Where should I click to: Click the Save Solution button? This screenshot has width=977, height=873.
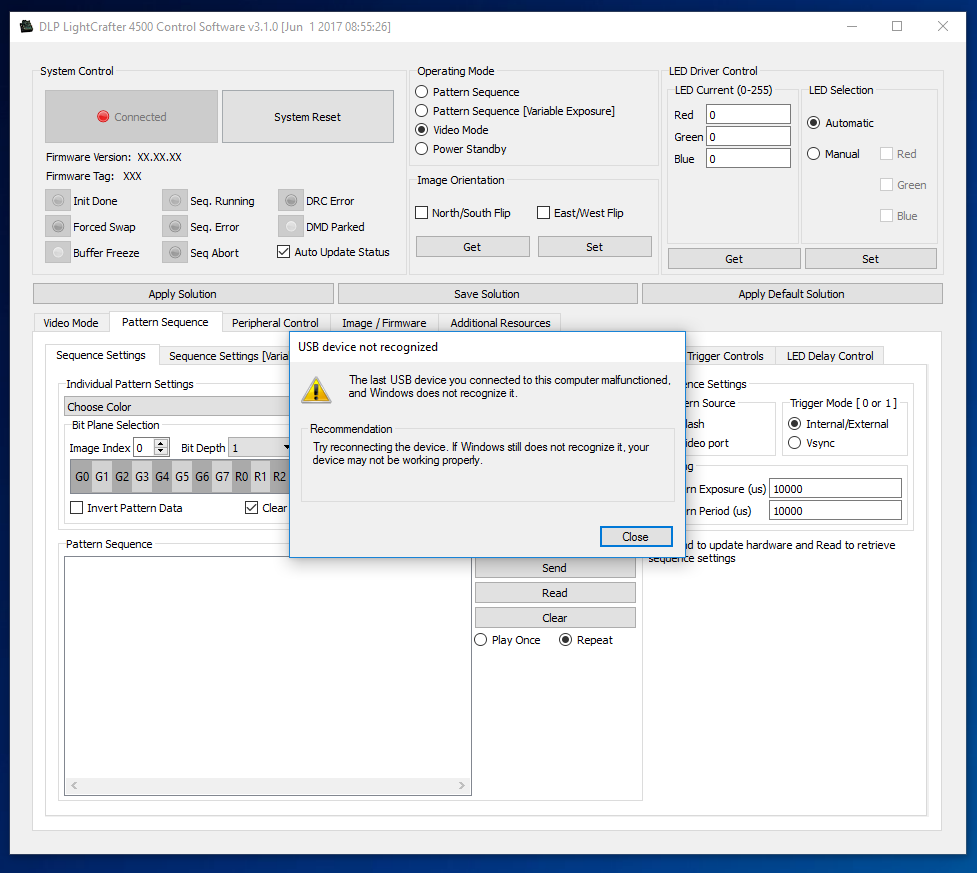point(487,293)
